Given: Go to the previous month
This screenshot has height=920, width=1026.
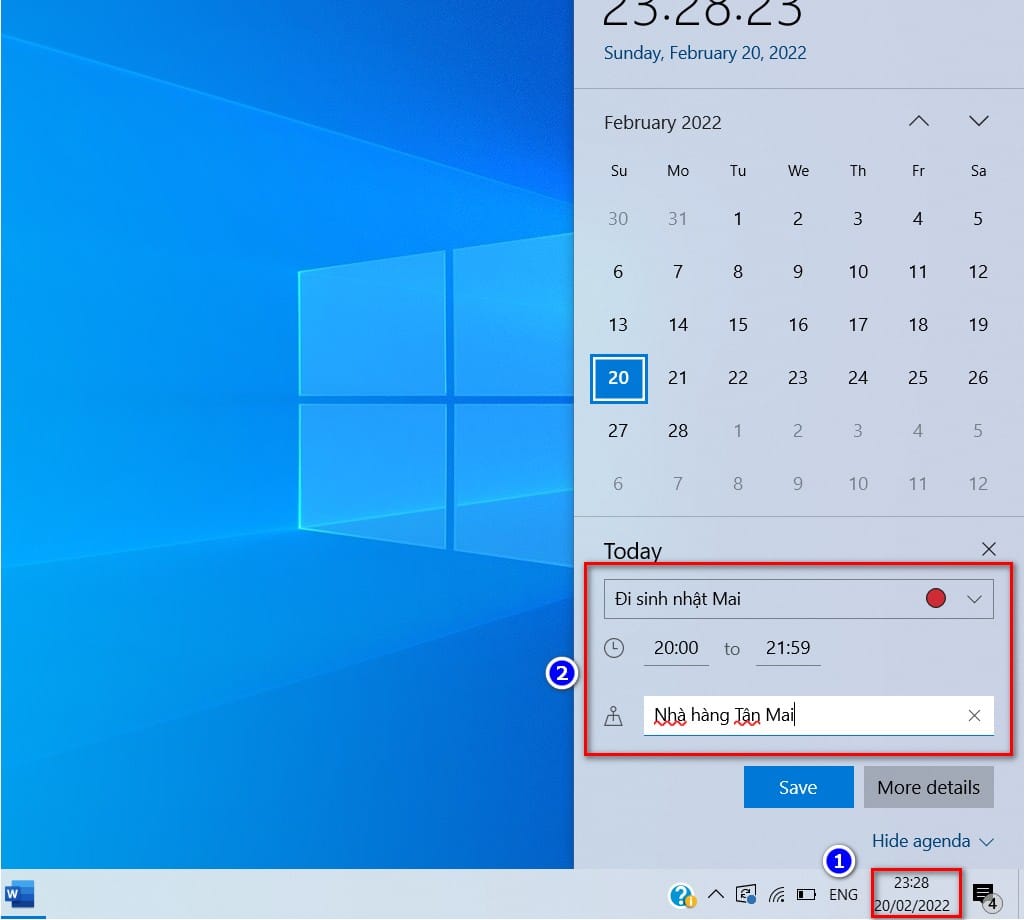Looking at the screenshot, I should pos(919,121).
